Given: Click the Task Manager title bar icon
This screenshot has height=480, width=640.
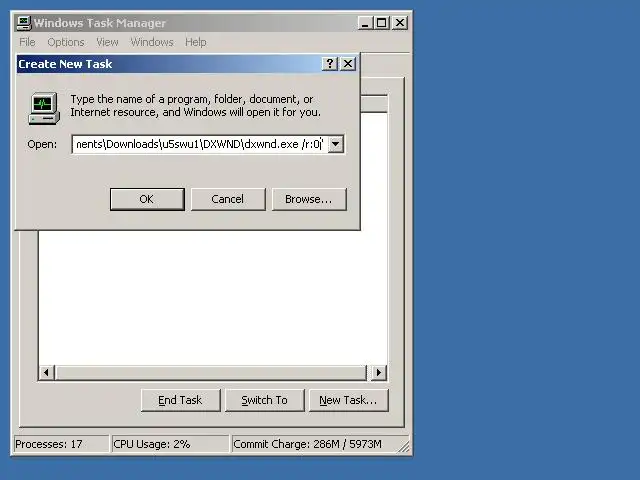Looking at the screenshot, I should pyautogui.click(x=24, y=23).
